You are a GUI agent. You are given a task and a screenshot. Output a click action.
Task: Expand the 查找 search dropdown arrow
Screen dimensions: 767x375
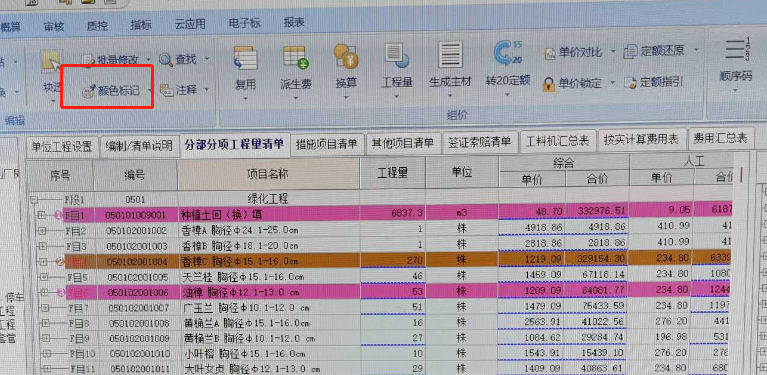coord(206,59)
